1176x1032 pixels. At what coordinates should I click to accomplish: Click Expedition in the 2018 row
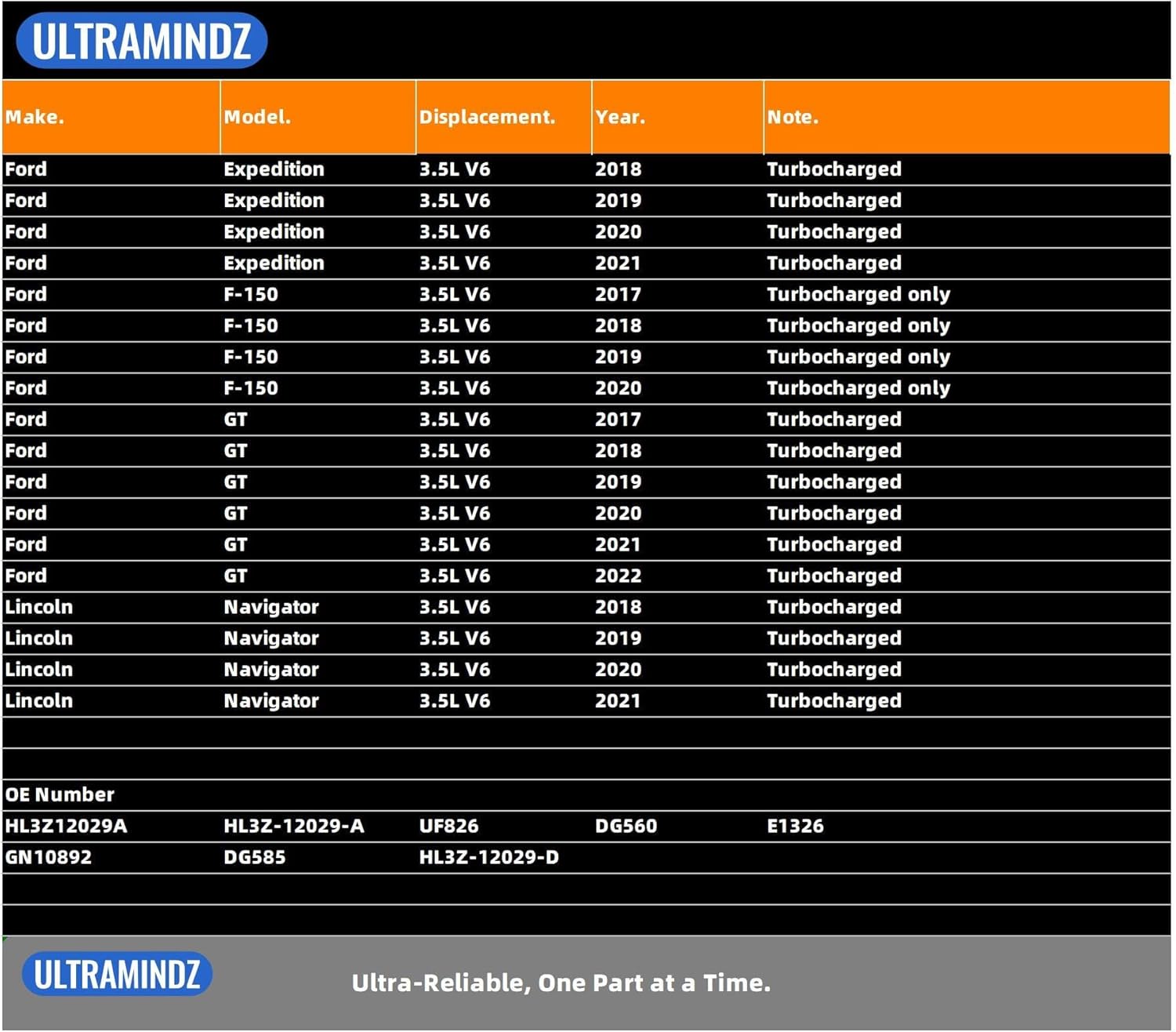point(274,170)
